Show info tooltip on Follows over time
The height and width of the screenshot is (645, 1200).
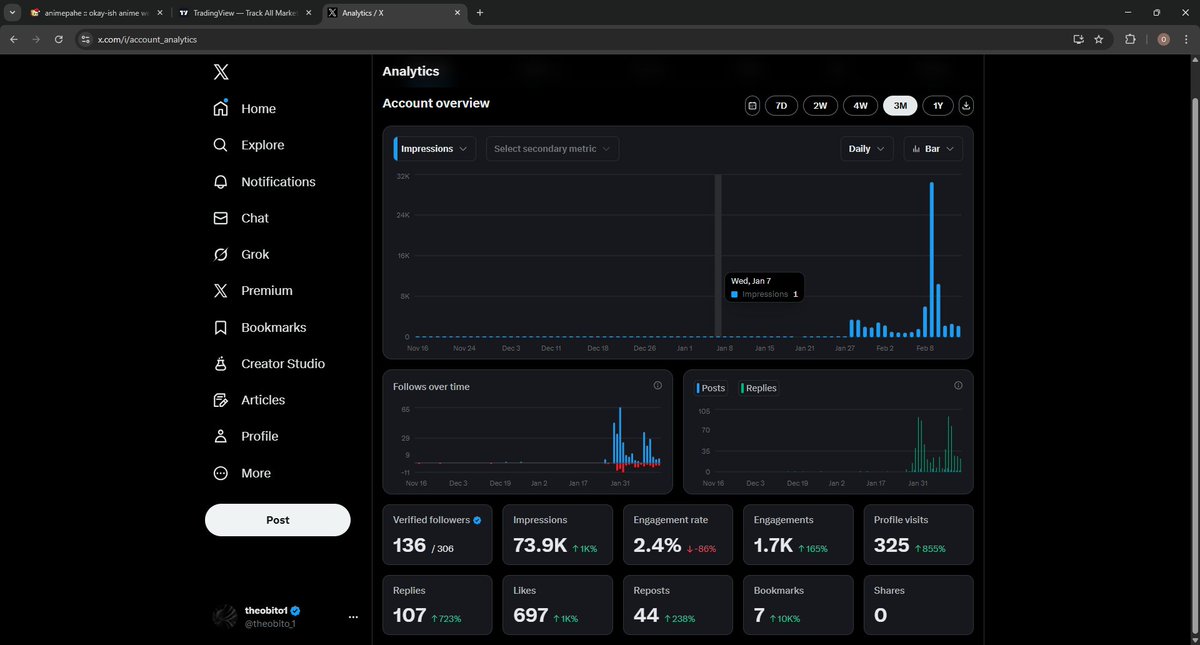(658, 385)
